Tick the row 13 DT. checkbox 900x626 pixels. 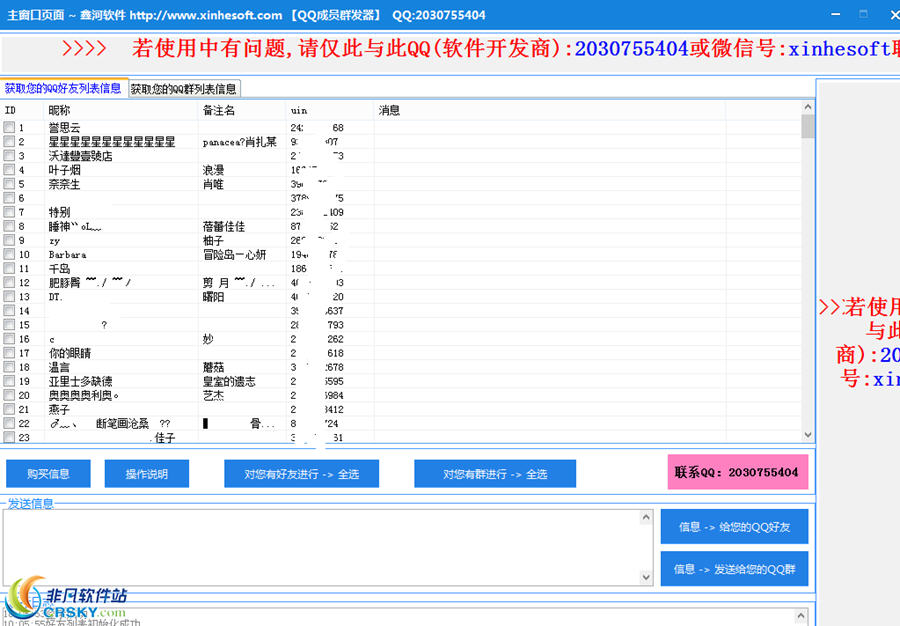[x=9, y=296]
